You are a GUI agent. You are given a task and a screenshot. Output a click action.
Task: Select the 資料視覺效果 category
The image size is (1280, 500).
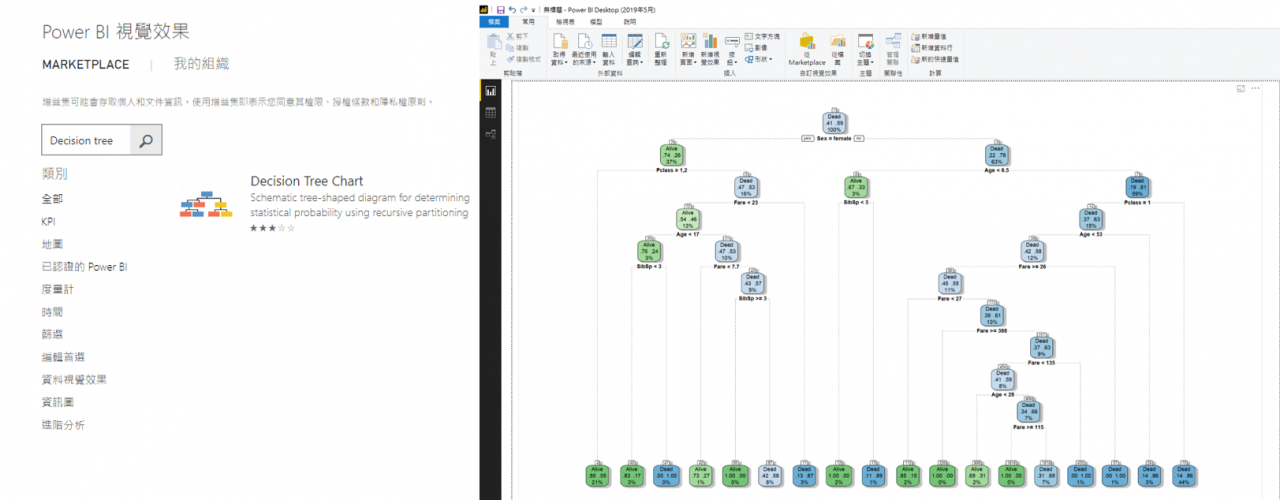pos(74,379)
